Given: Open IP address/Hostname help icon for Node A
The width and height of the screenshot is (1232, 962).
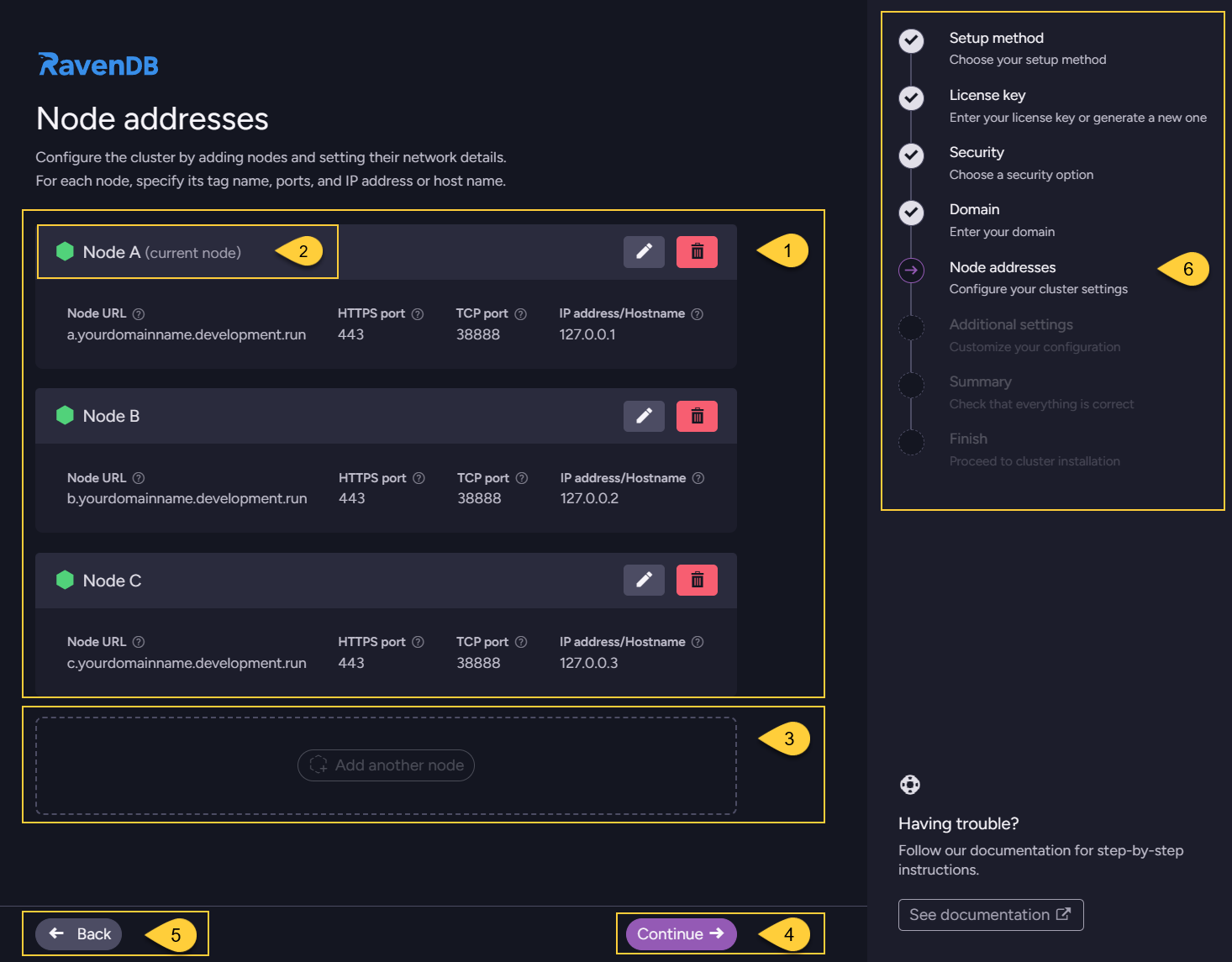Looking at the screenshot, I should [698, 313].
